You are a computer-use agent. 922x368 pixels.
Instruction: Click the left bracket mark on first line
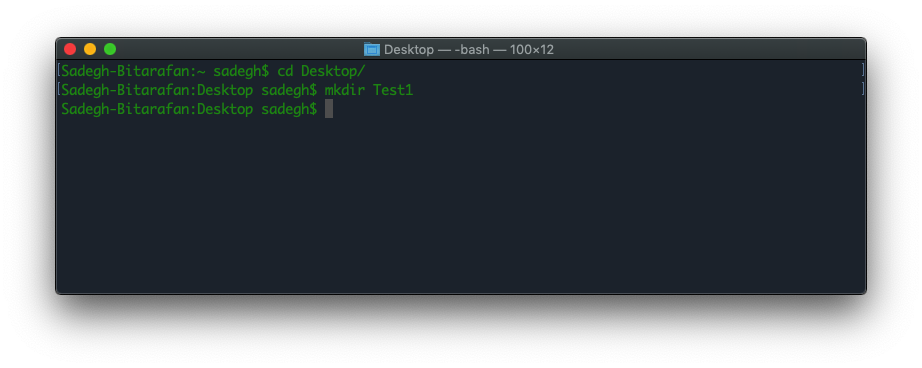59,71
